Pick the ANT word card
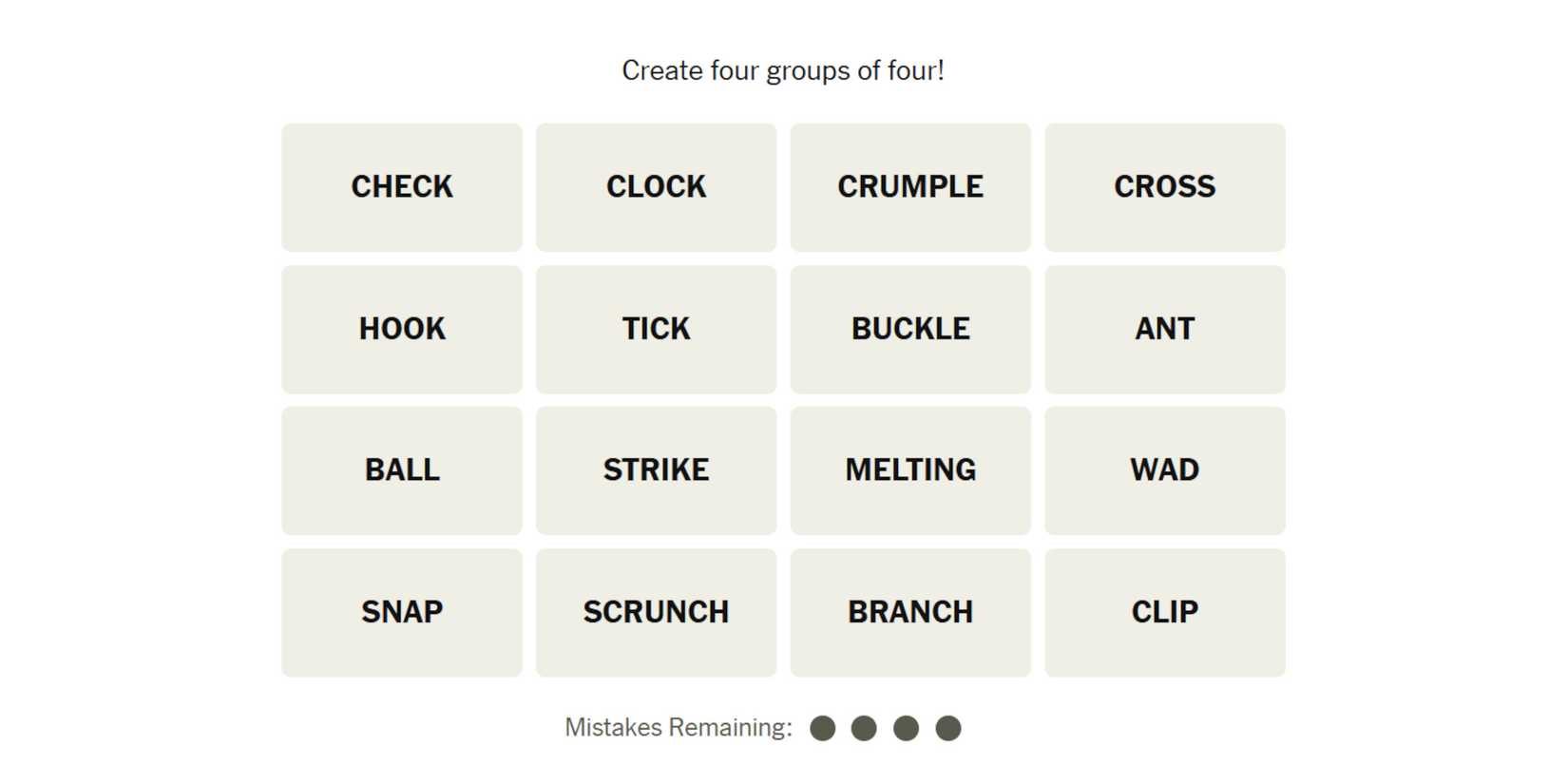The image size is (1568, 784). [x=1164, y=329]
